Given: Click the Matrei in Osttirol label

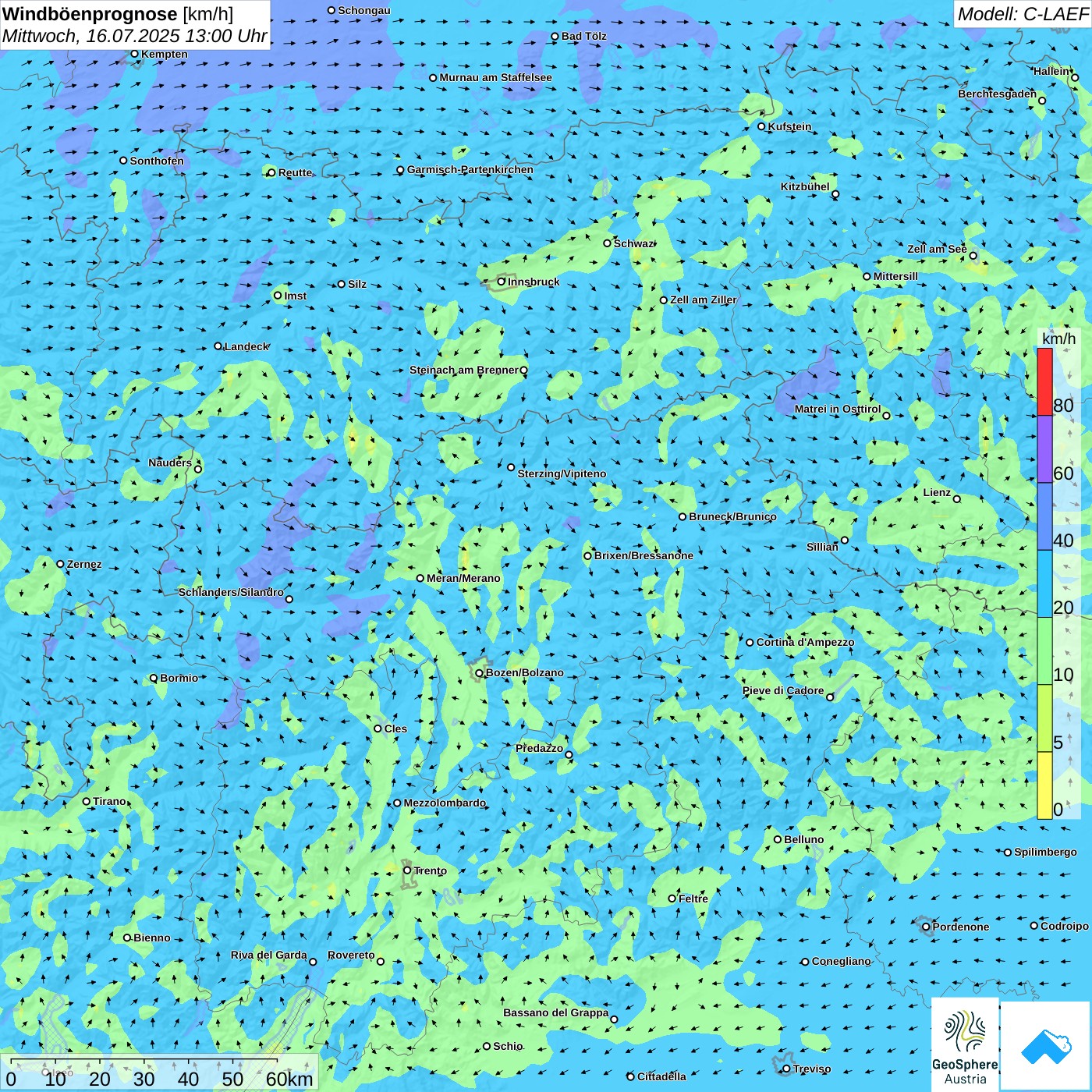Looking at the screenshot, I should tap(838, 409).
